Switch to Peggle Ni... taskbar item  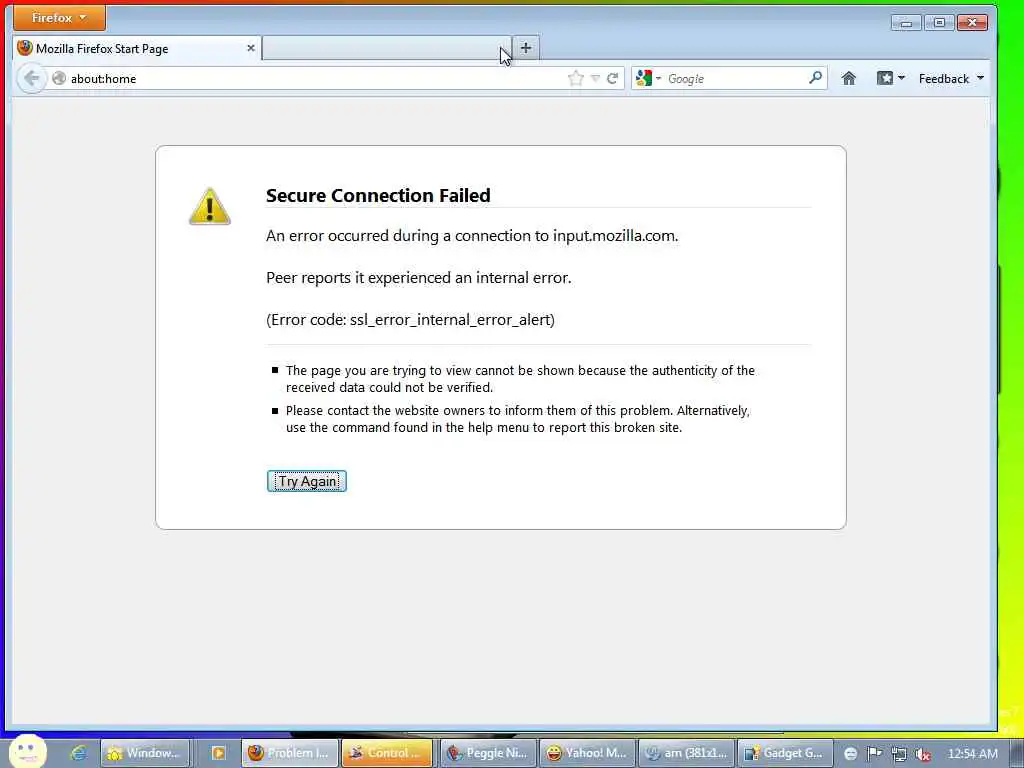tap(488, 753)
